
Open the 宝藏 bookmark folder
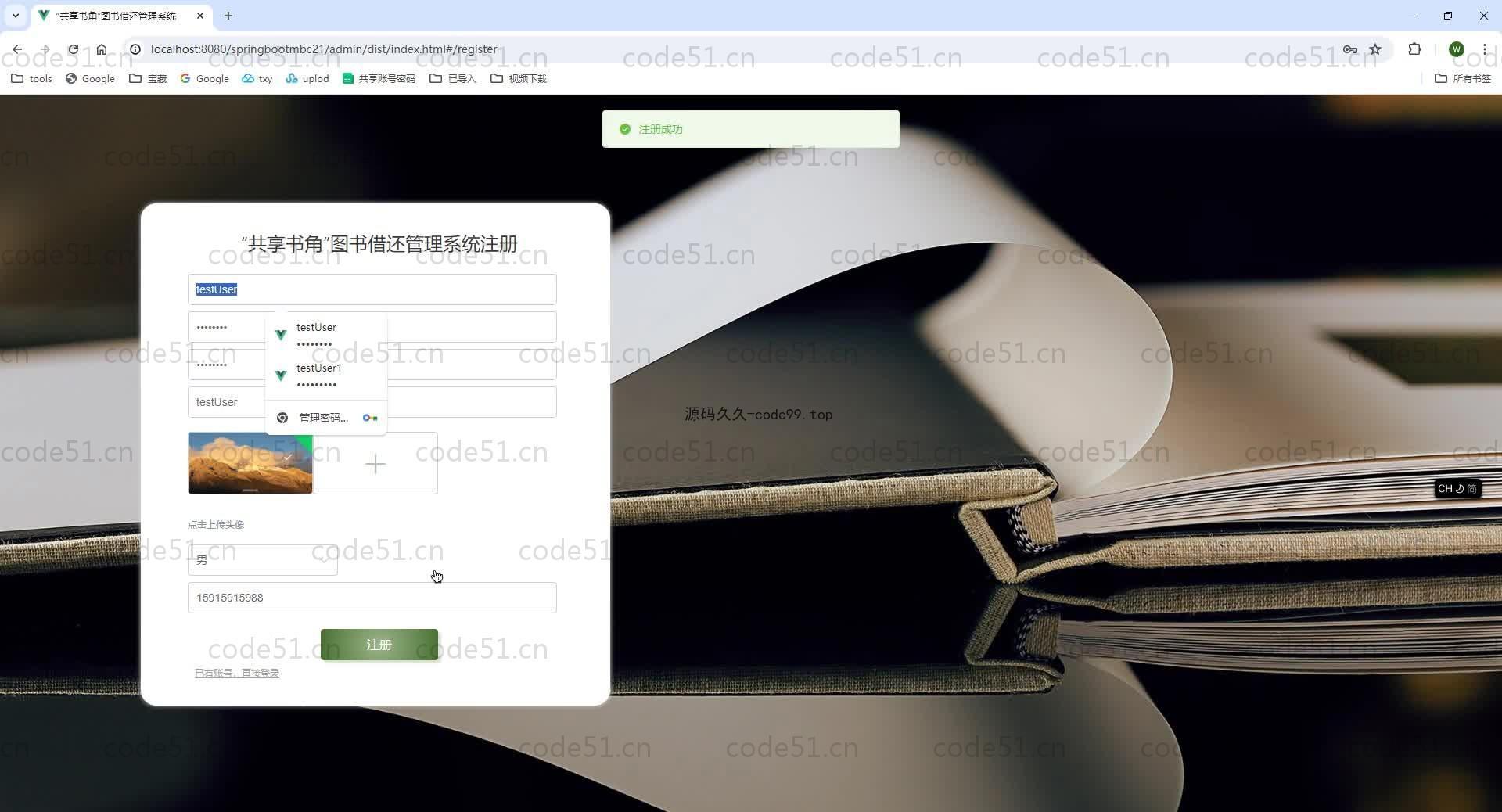[148, 78]
